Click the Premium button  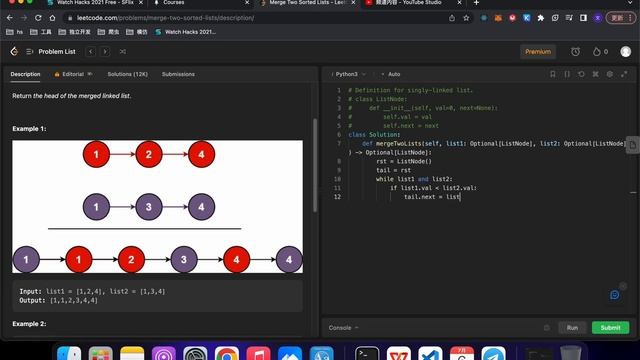[x=538, y=52]
